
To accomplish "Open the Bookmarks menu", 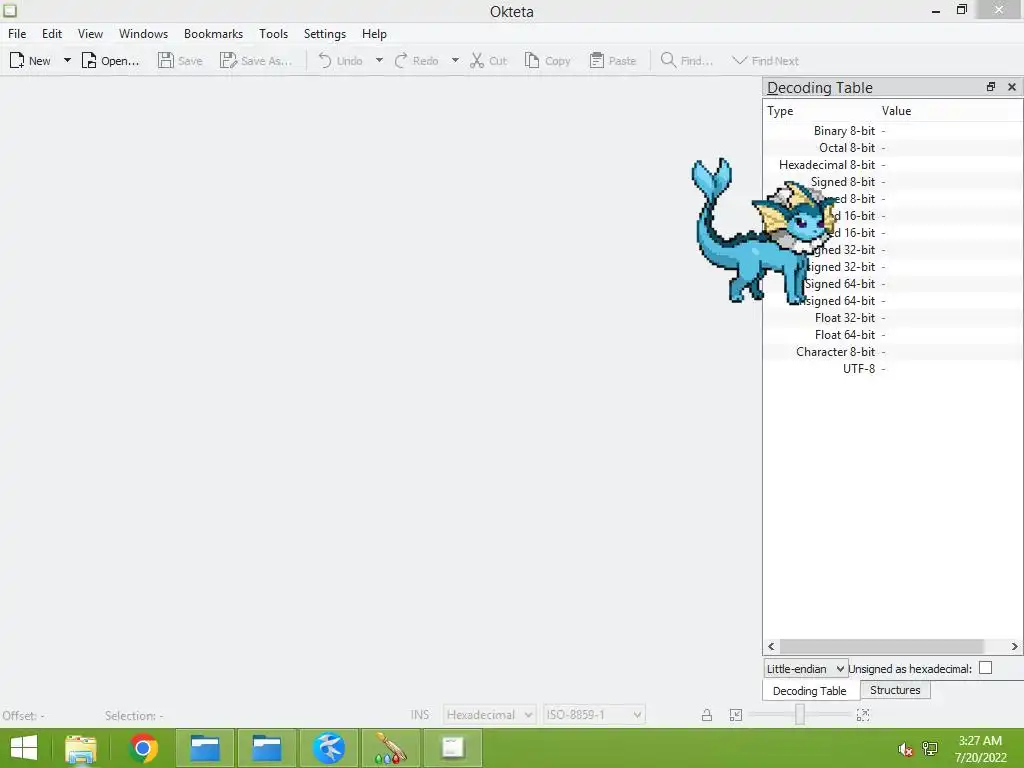I will [213, 34].
